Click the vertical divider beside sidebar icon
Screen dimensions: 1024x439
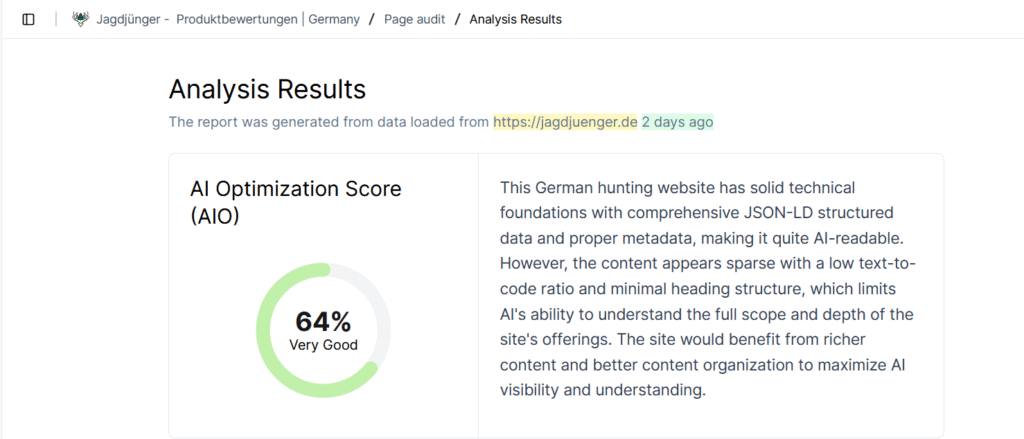point(56,19)
